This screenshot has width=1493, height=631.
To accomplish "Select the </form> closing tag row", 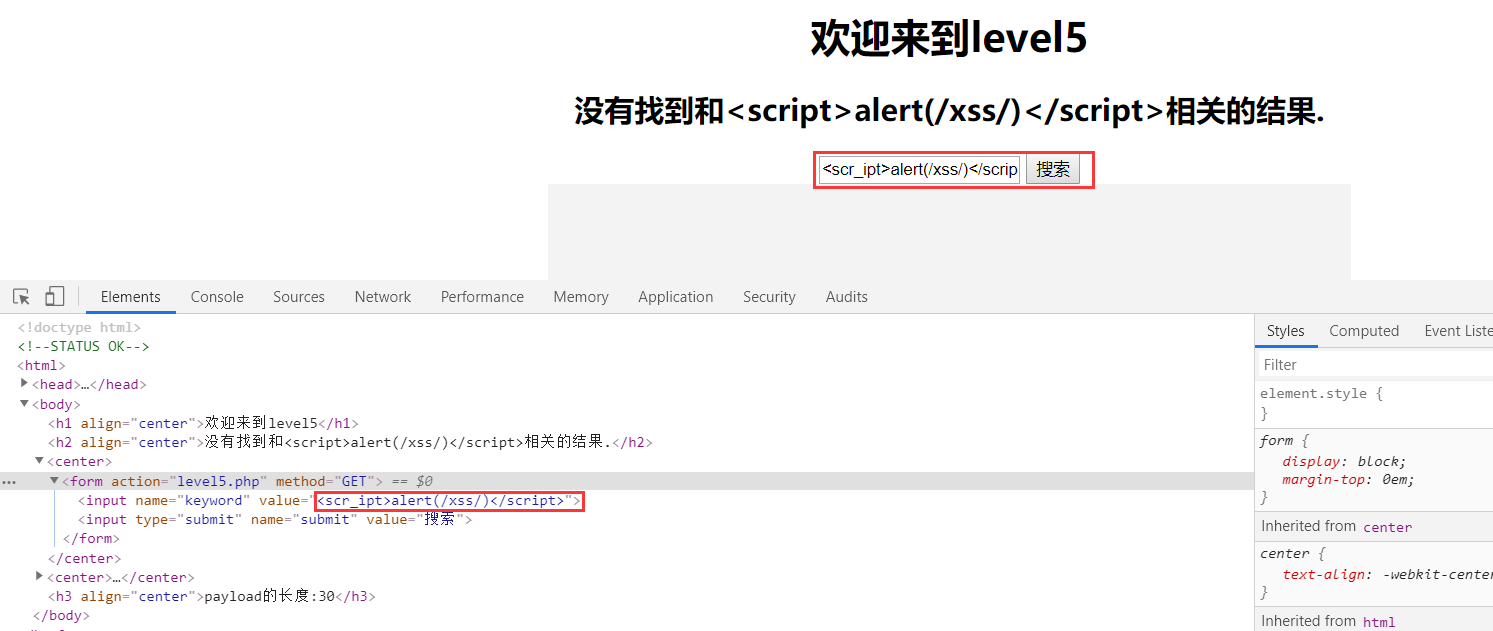I will coord(91,538).
